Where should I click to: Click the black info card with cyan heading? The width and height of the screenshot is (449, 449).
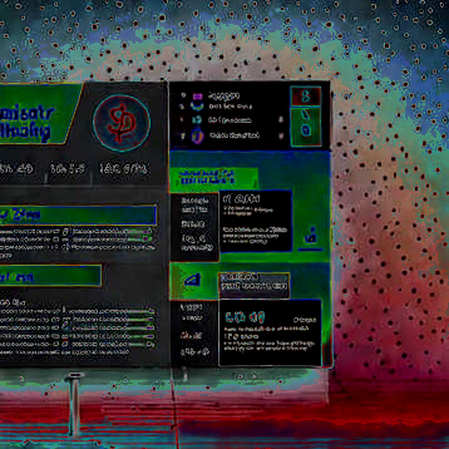(270, 332)
